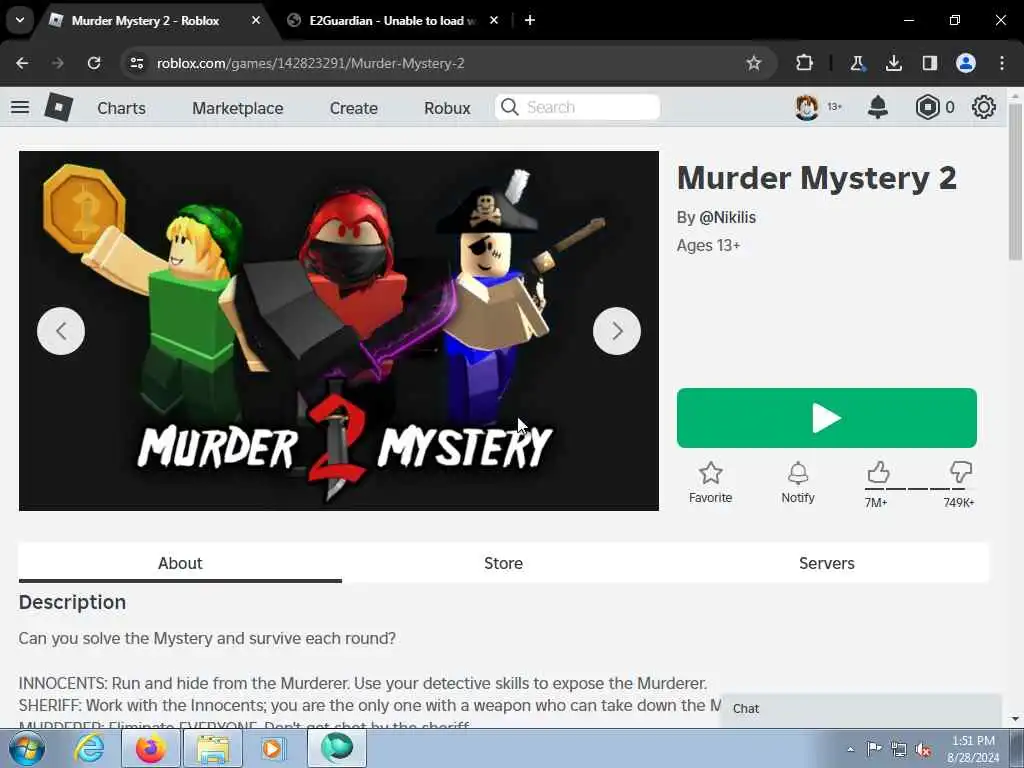Show the previous game thumbnail image
Screen dimensions: 1024x768
(x=61, y=331)
